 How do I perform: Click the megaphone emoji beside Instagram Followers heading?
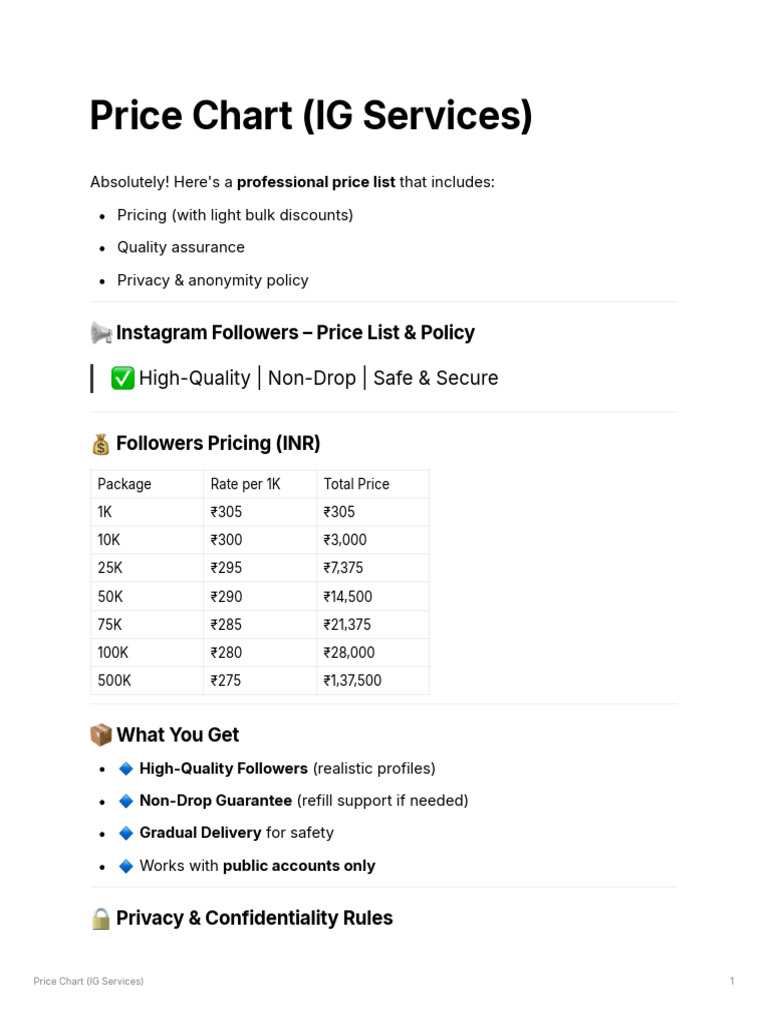coord(101,333)
